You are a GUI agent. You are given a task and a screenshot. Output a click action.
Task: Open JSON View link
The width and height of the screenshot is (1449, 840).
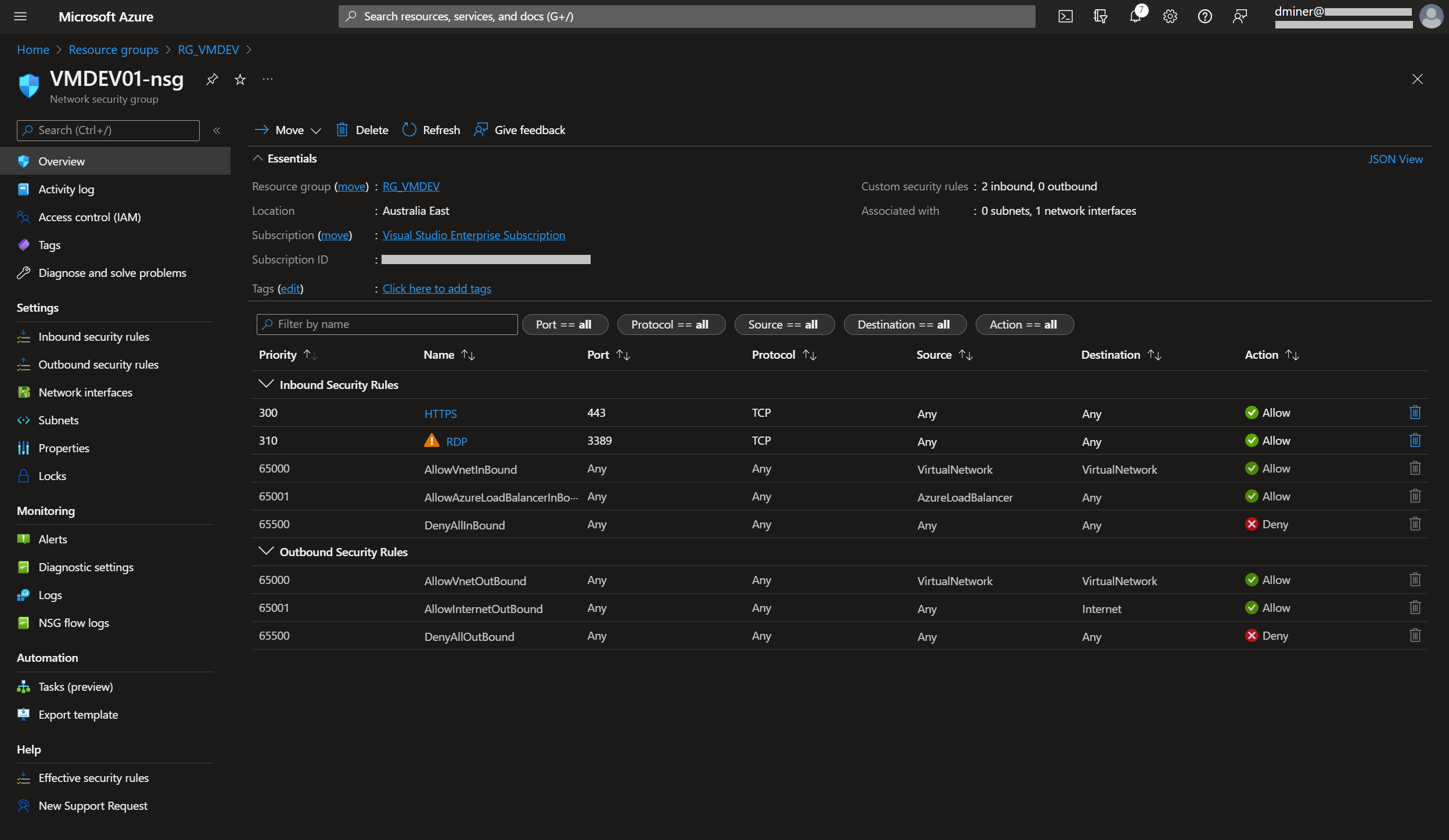point(1395,159)
